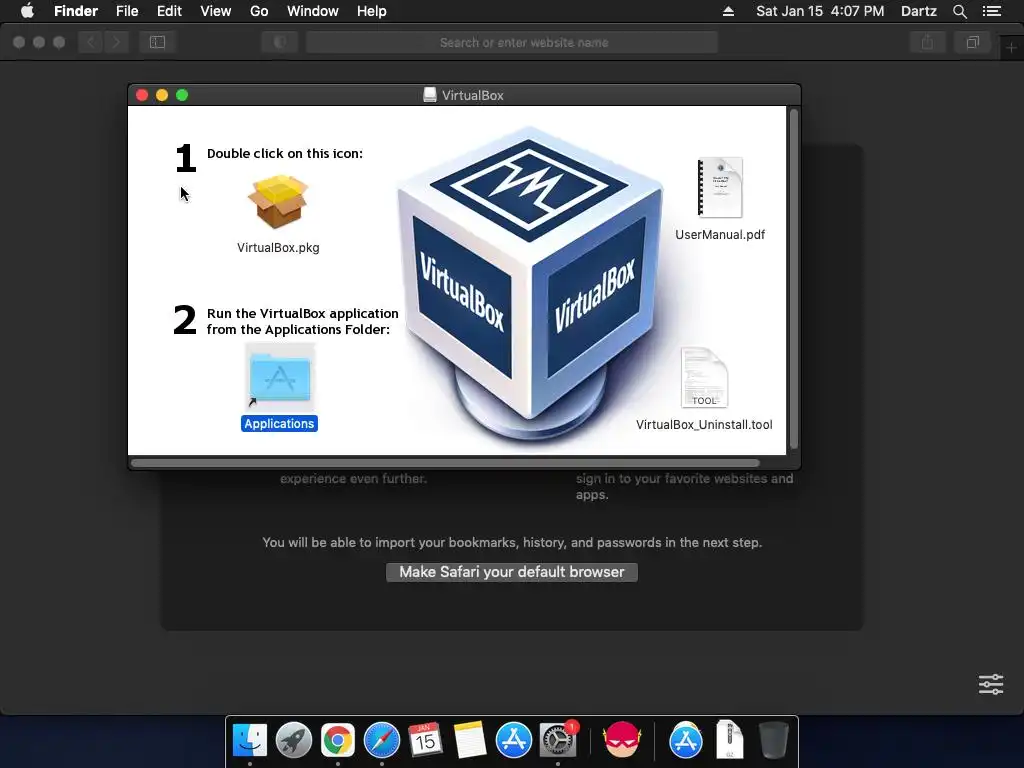The width and height of the screenshot is (1024, 768).
Task: Open Spotlight search magnifier in menu bar
Action: [959, 11]
